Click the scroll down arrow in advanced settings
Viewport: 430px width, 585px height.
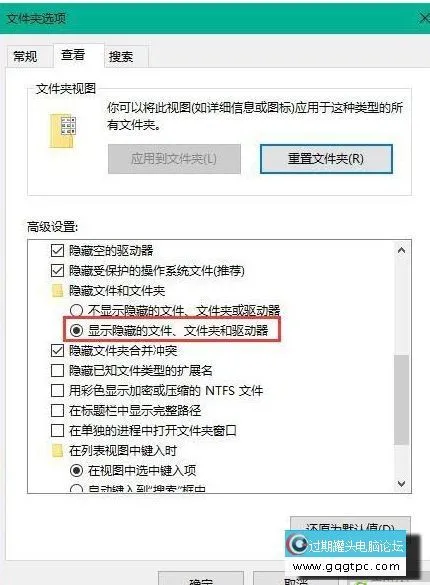401,484
